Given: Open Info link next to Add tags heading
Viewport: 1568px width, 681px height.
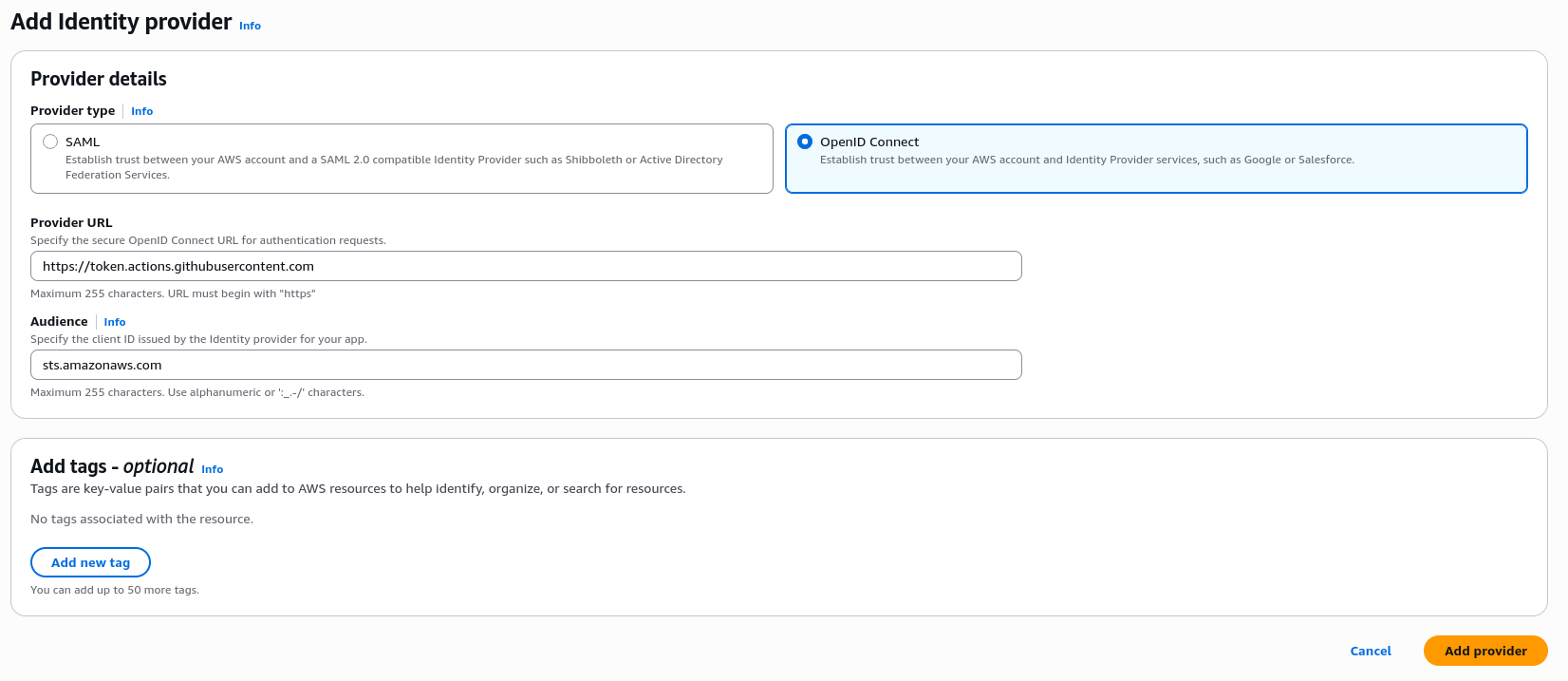Looking at the screenshot, I should [212, 469].
